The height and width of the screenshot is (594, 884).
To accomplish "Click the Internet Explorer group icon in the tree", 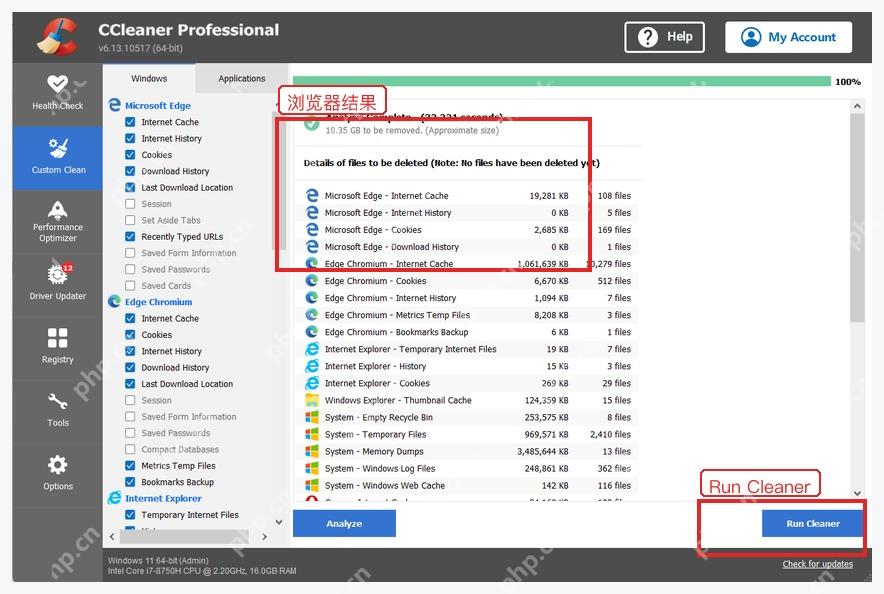I will [x=114, y=498].
